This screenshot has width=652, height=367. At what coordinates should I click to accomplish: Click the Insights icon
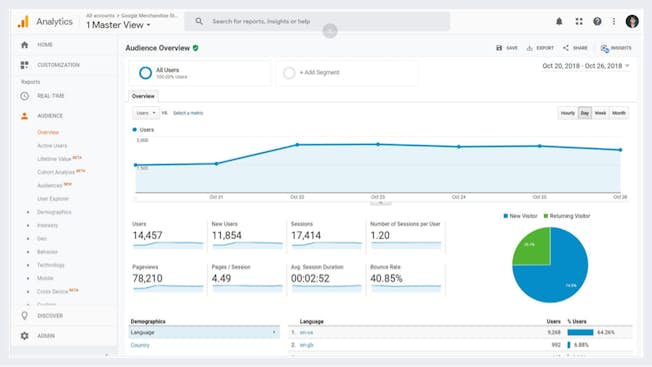coord(605,48)
